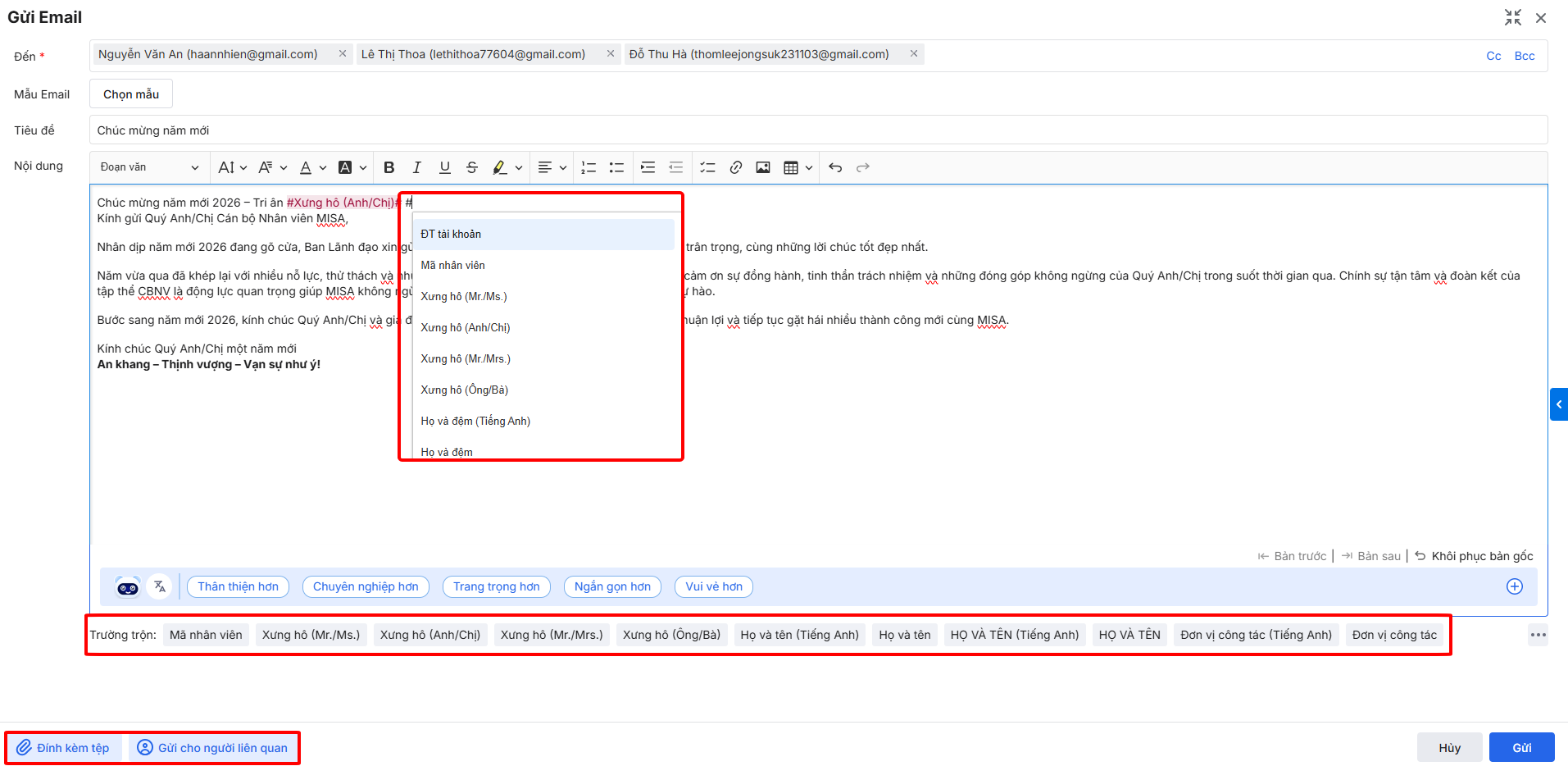Screen dimensions: 1568x766
Task: Open the AI assistant robot icon
Action: click(128, 586)
